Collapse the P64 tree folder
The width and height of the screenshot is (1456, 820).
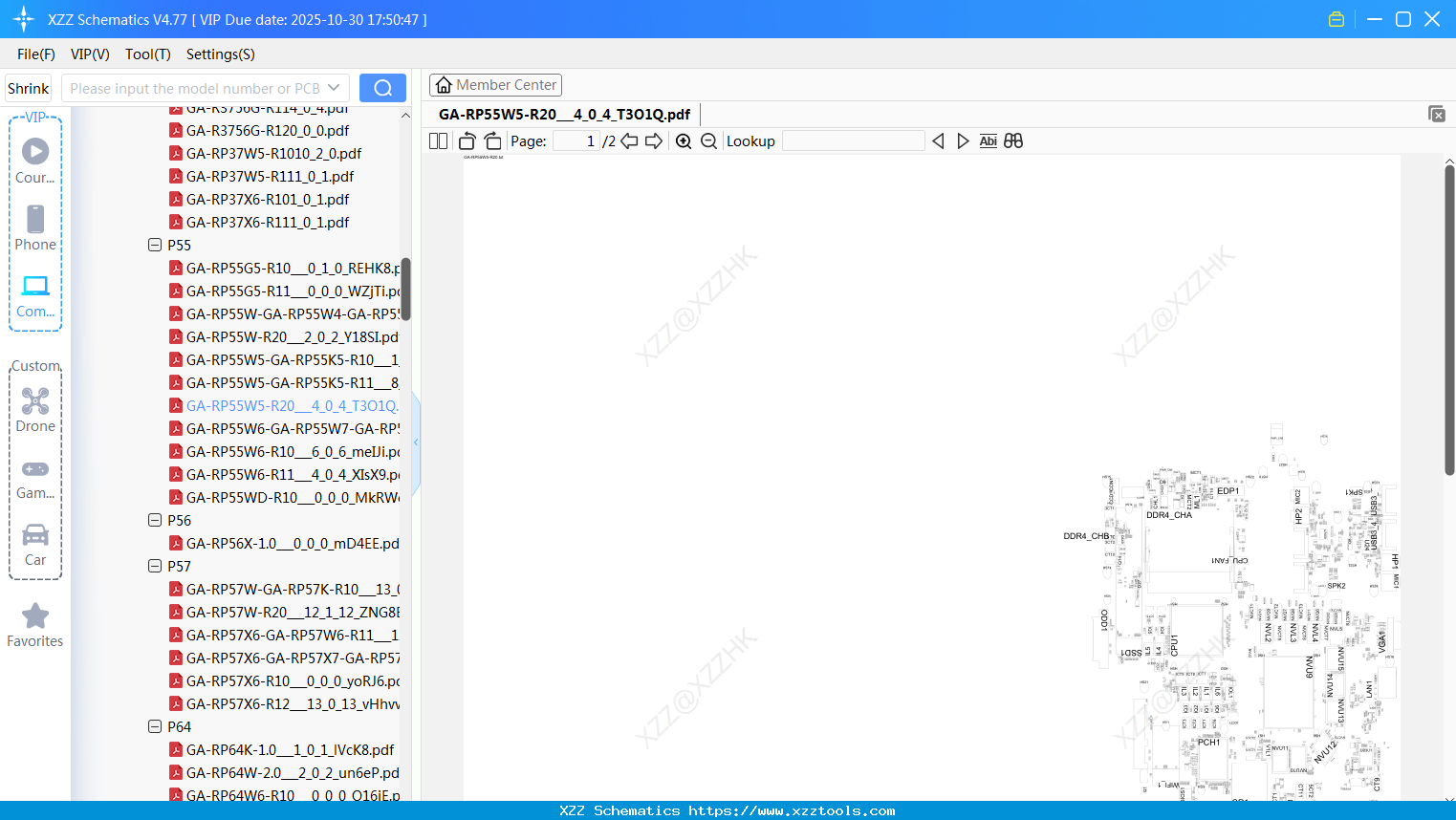(155, 726)
